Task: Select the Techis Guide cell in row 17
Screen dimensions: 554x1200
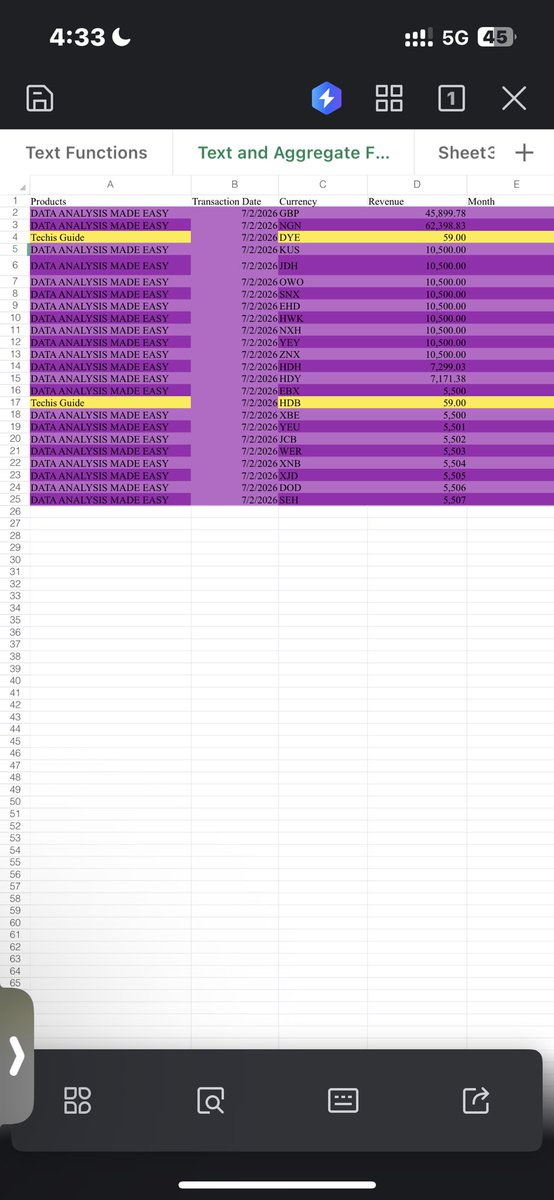Action: coord(110,402)
